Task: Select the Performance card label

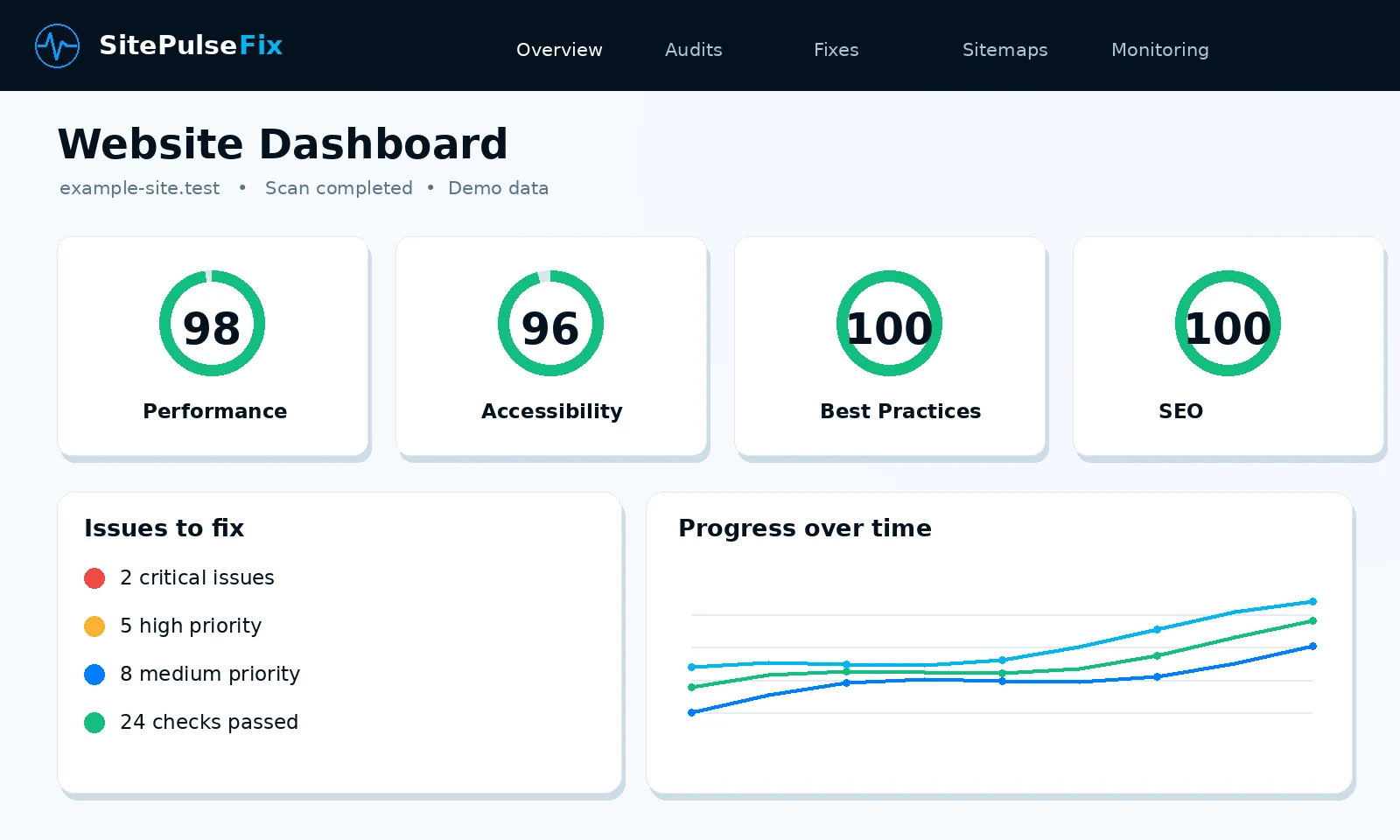Action: tap(214, 411)
